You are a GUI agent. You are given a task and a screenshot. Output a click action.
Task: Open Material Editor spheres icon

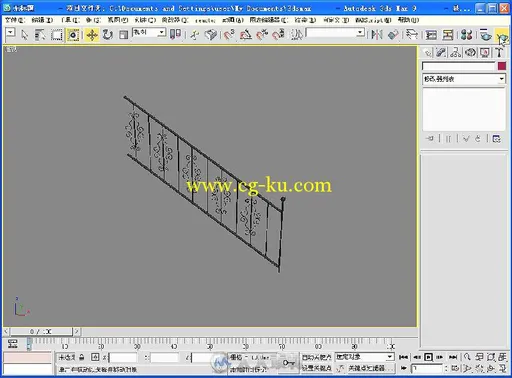[466, 35]
